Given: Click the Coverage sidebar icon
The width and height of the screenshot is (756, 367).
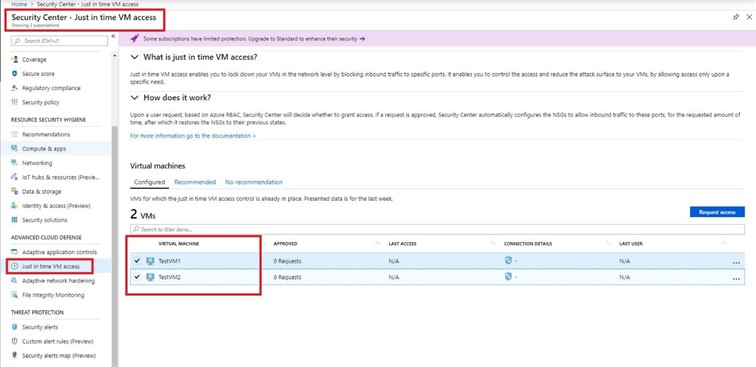Looking at the screenshot, I should tap(14, 59).
